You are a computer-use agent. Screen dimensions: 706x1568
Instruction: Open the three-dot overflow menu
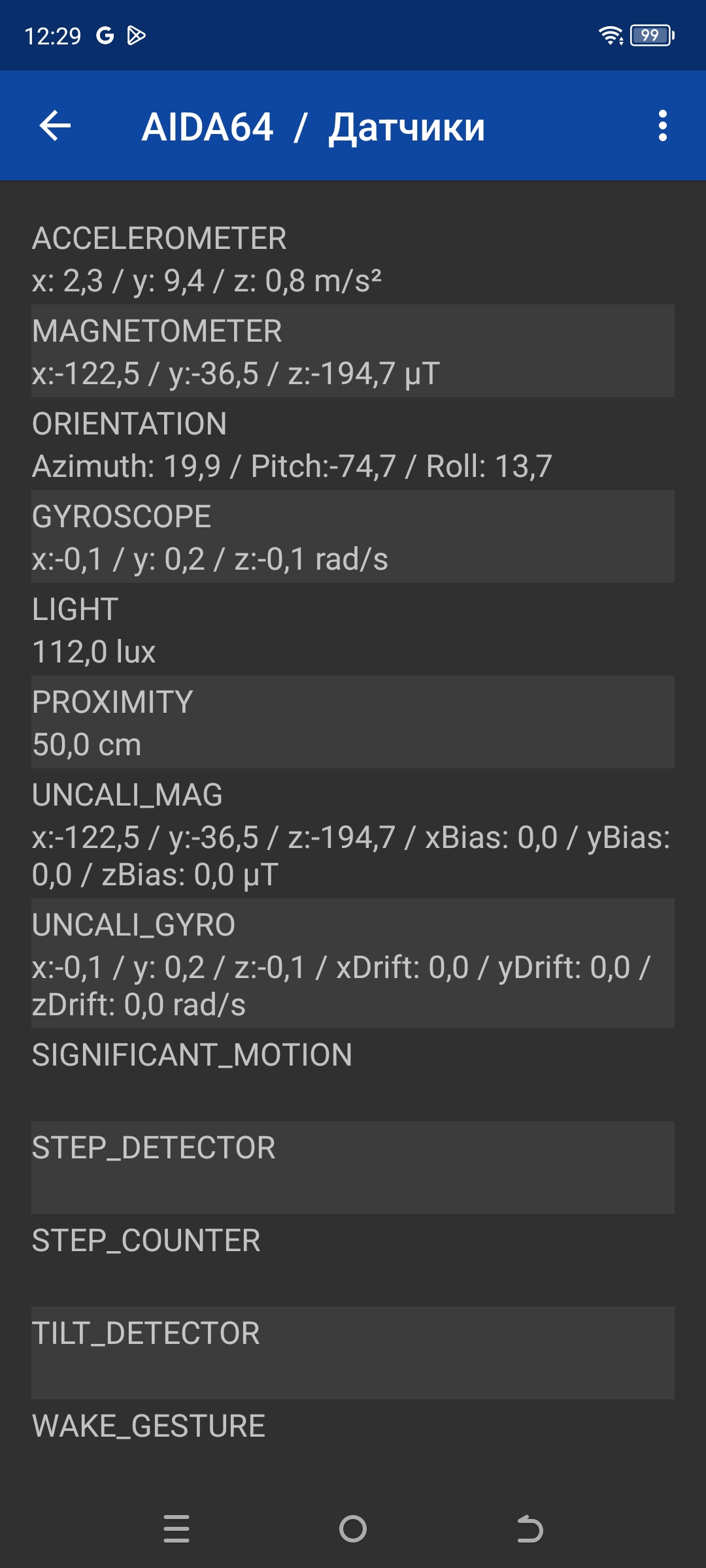662,125
